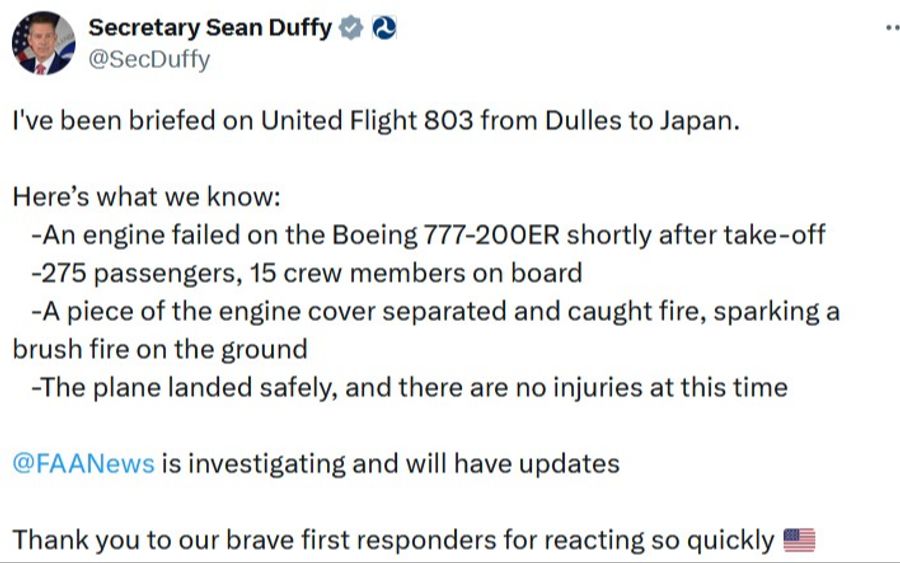Visit the @SecDuffy handle link

pos(150,59)
